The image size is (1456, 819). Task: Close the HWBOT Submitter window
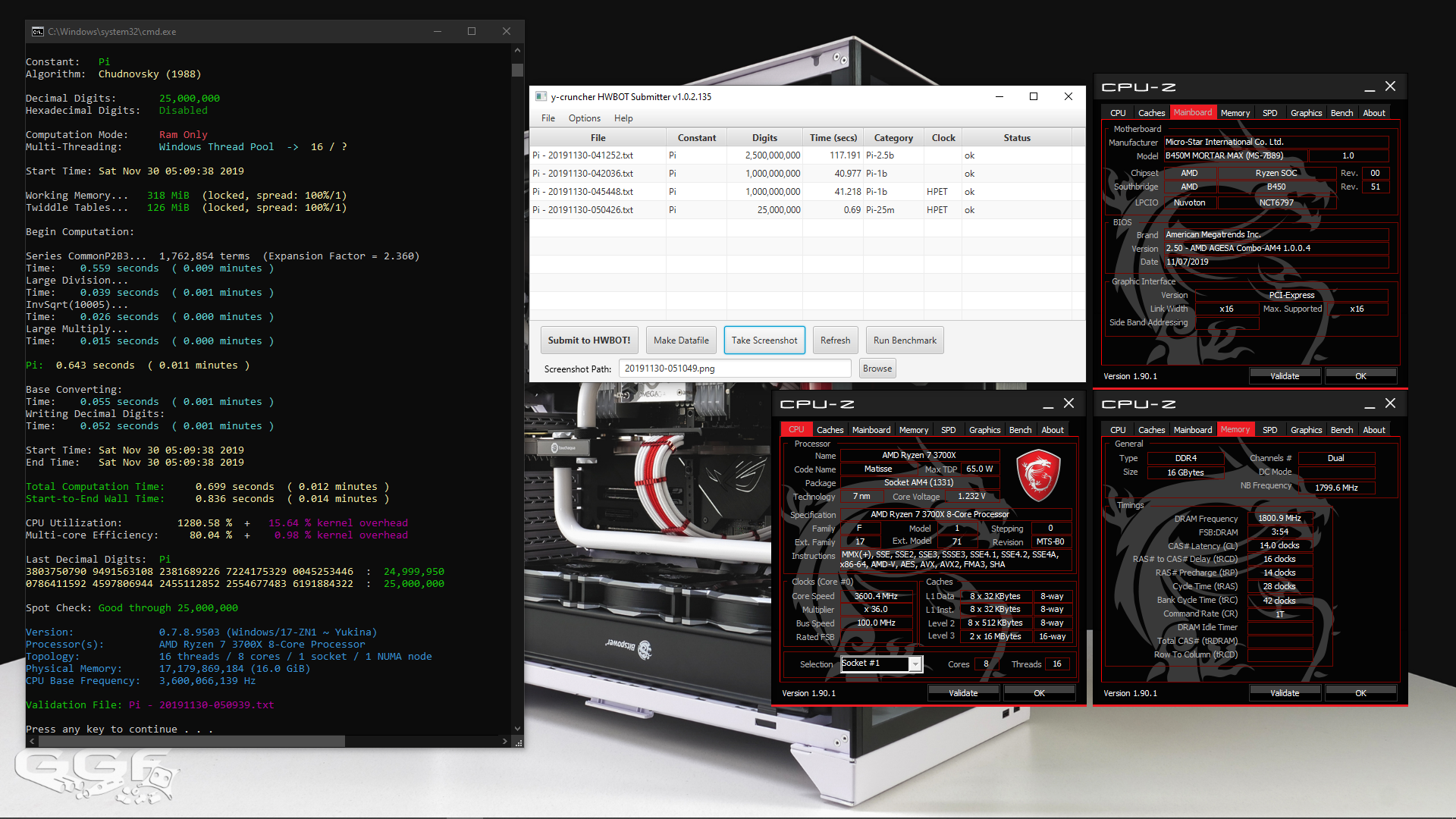[1068, 96]
